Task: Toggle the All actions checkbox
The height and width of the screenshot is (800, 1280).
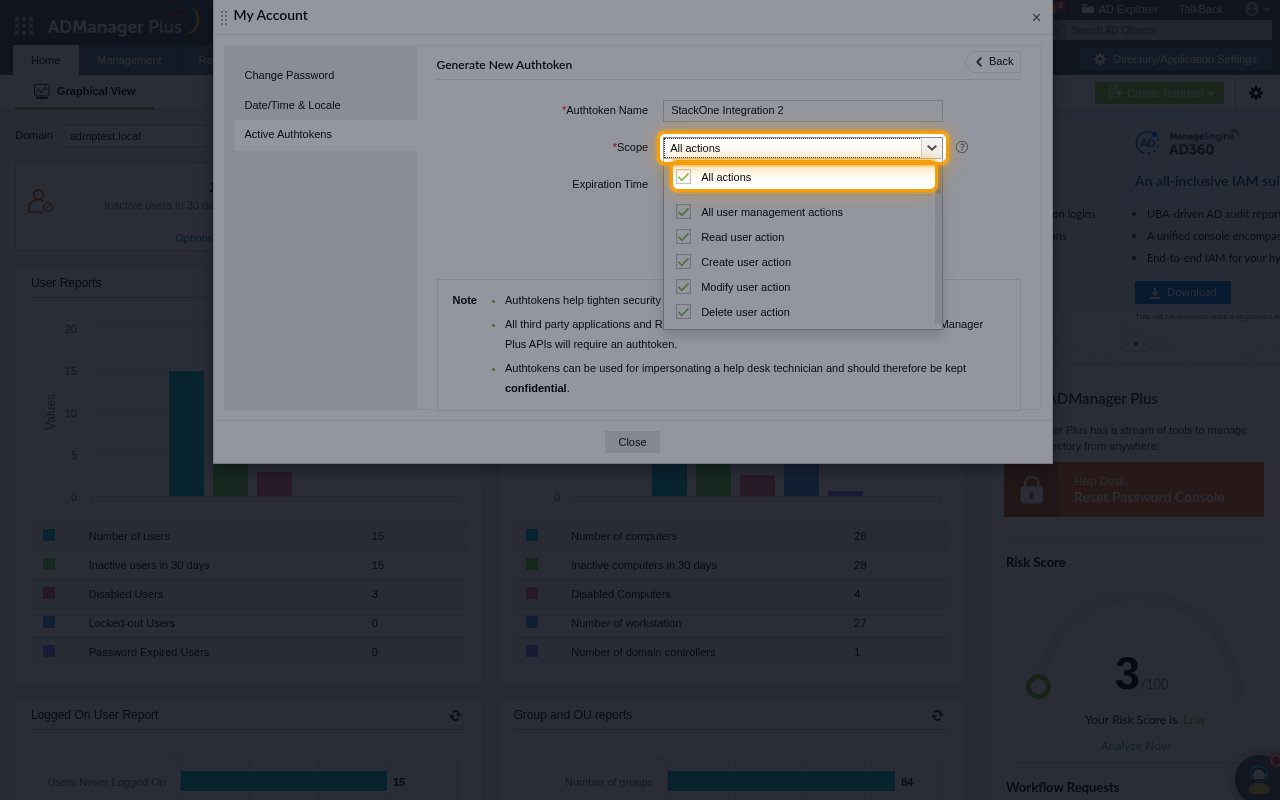Action: [x=684, y=177]
